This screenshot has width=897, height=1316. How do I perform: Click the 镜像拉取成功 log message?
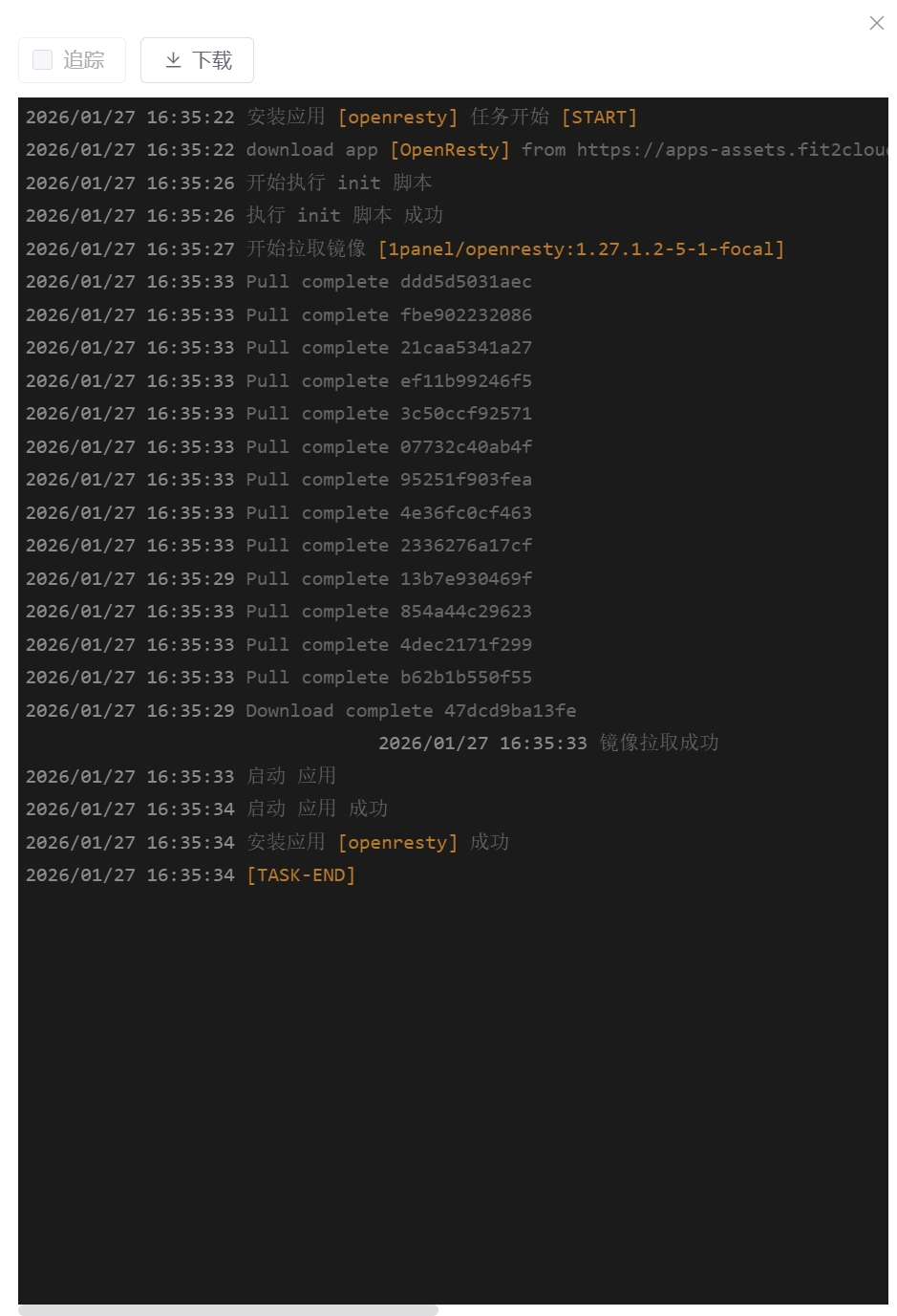pos(659,744)
